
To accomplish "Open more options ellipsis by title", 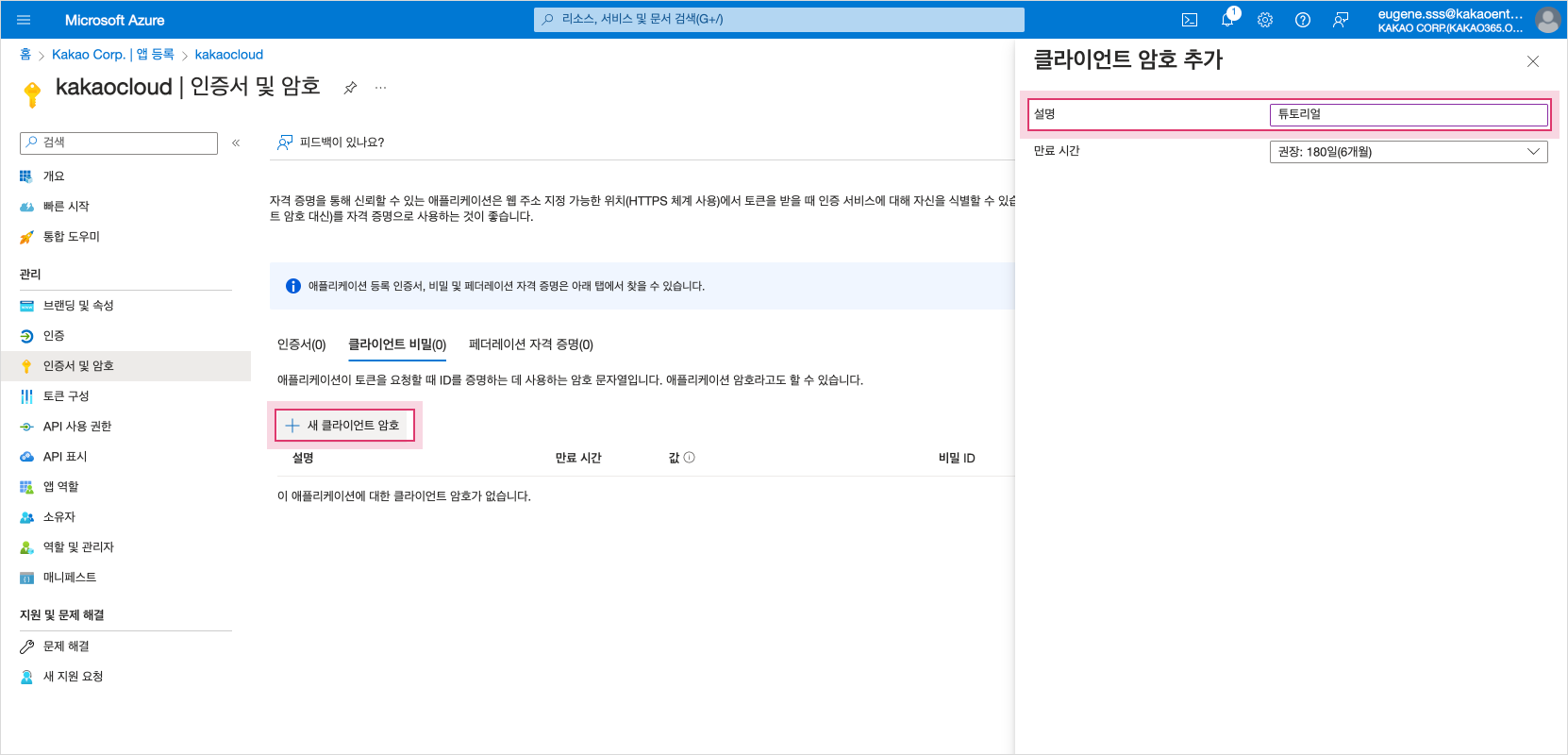I will pyautogui.click(x=380, y=88).
